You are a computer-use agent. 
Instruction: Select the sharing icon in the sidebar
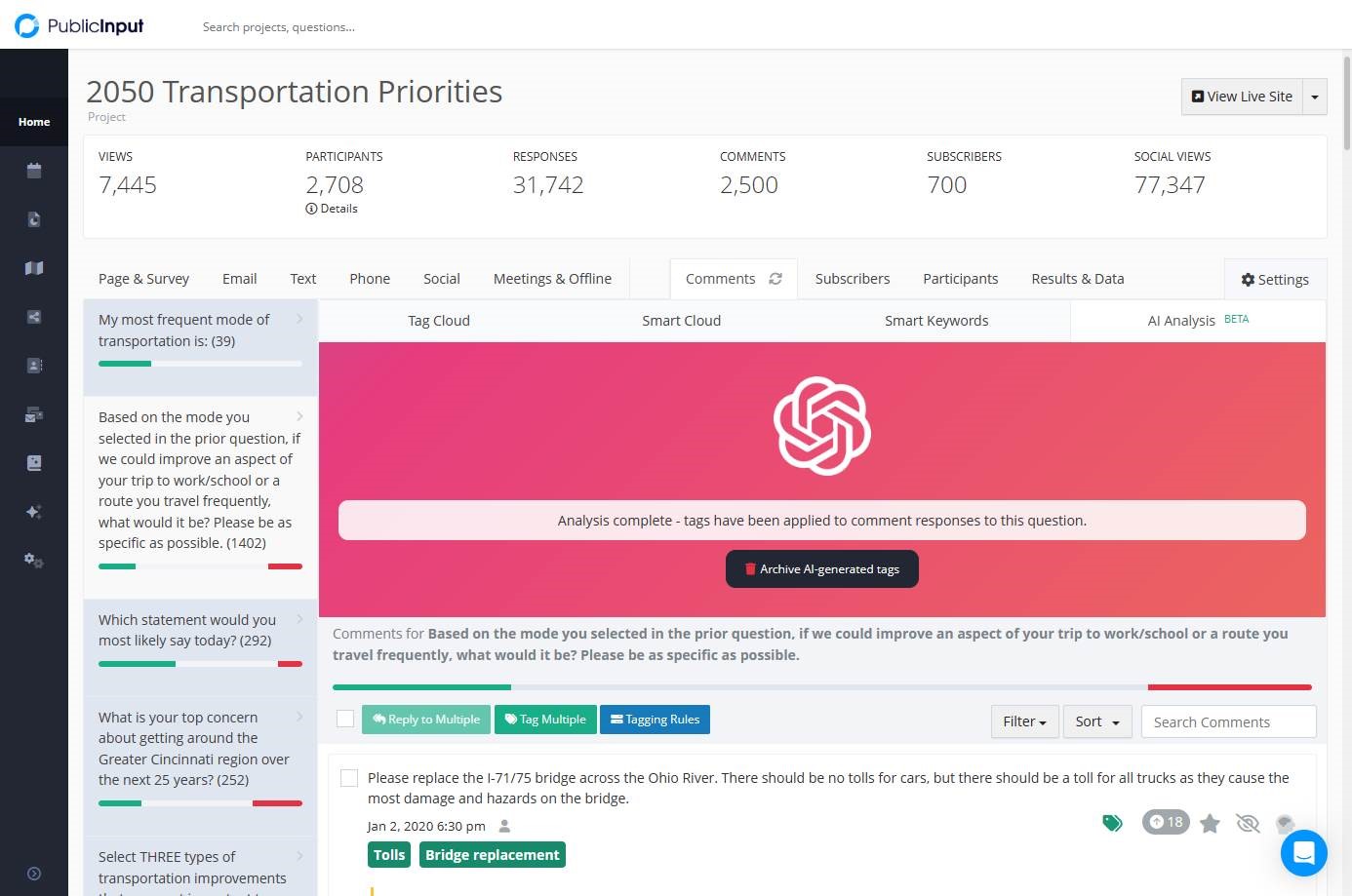click(x=34, y=316)
